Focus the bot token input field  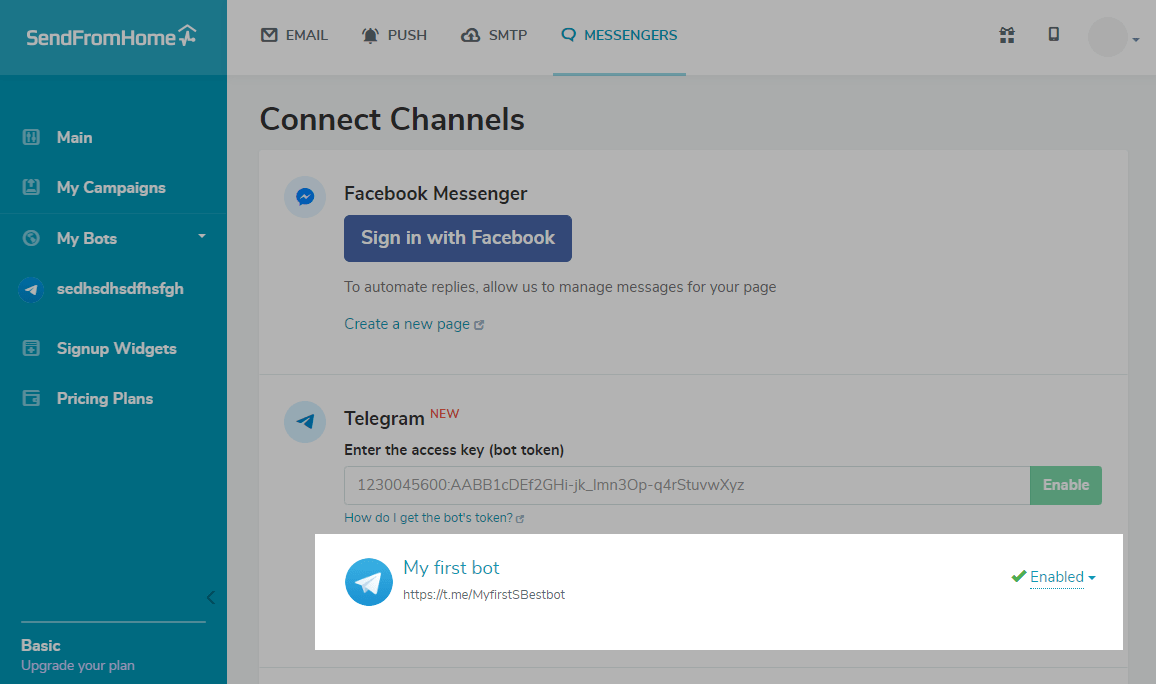point(686,485)
